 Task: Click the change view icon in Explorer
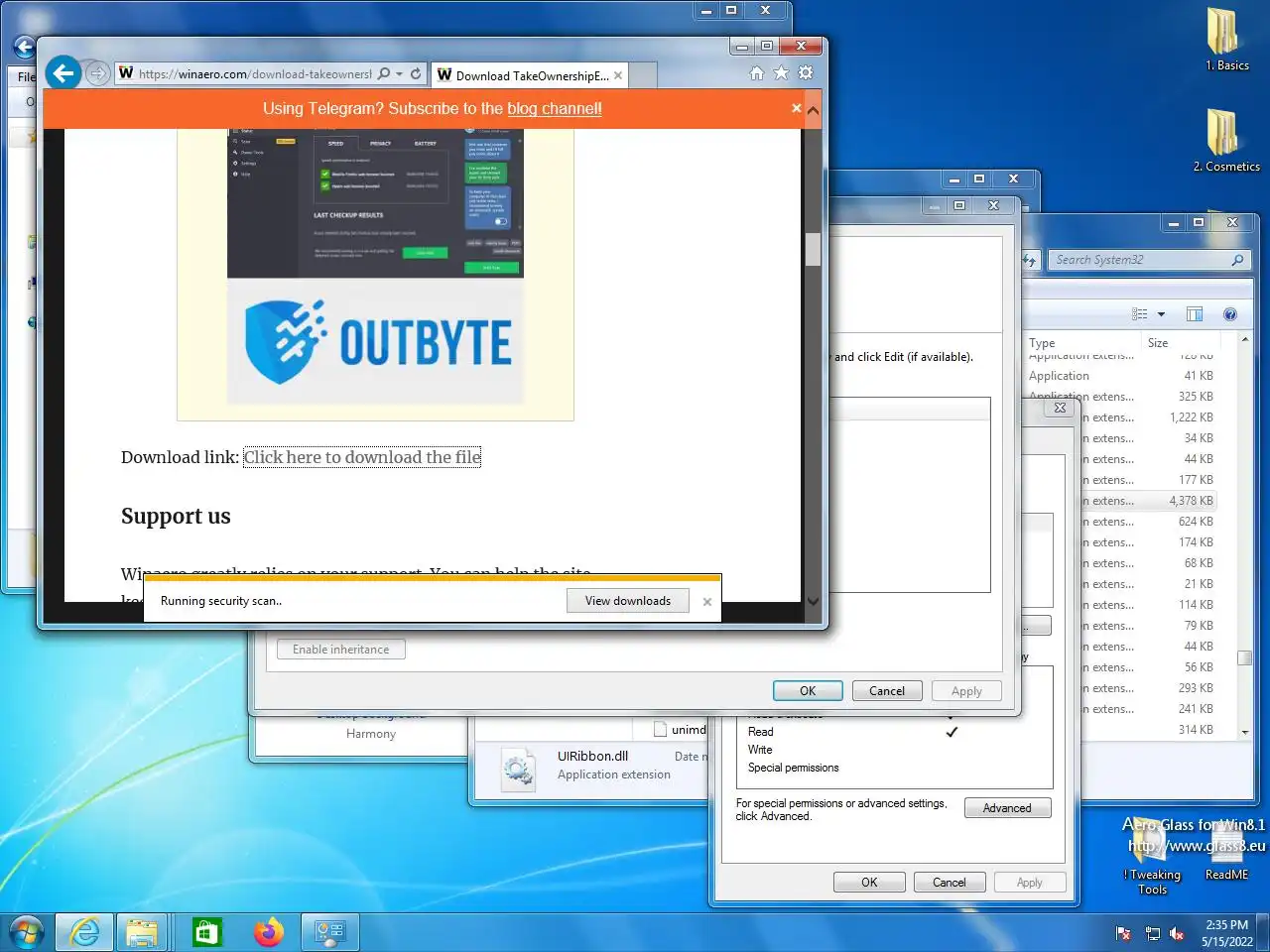[x=1140, y=314]
